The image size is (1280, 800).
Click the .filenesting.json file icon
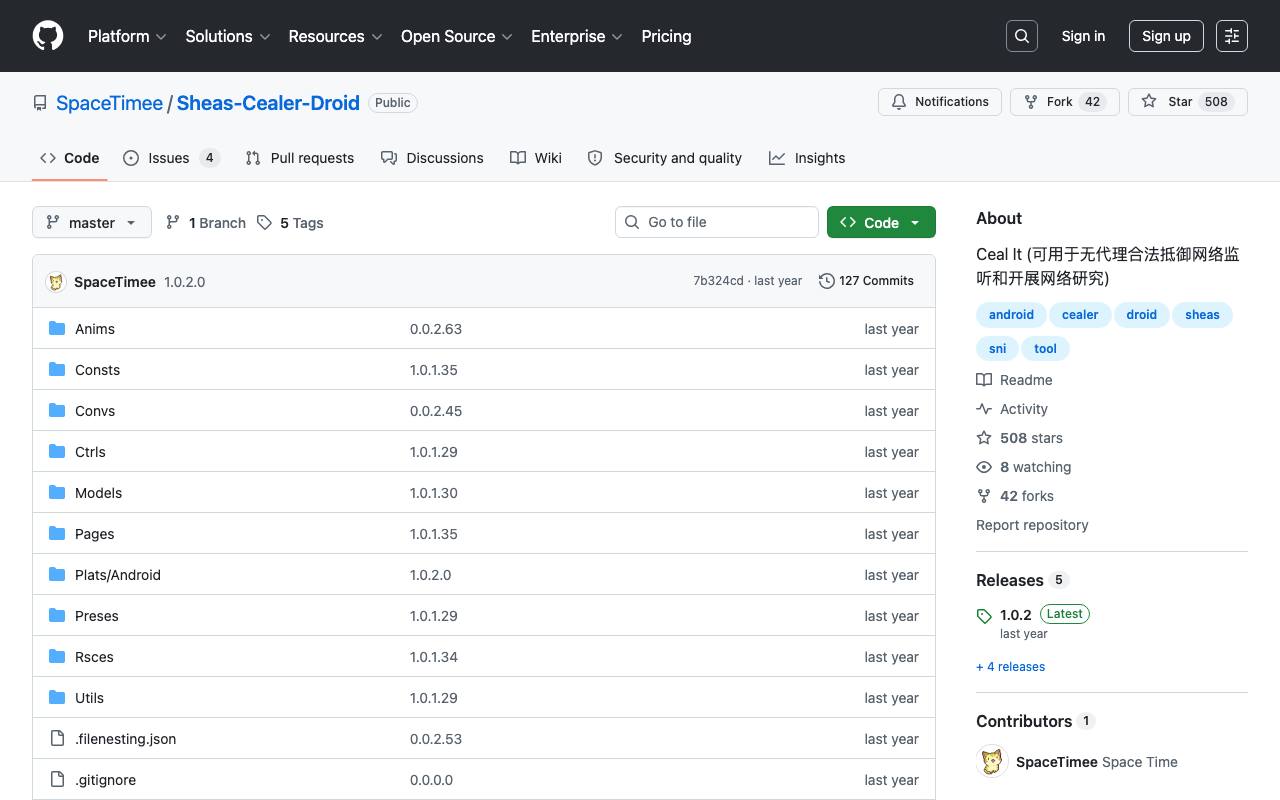point(57,738)
